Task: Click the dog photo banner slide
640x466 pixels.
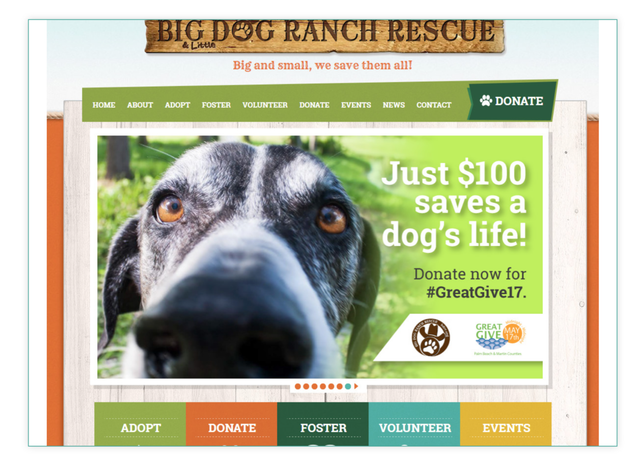Action: tap(320, 257)
